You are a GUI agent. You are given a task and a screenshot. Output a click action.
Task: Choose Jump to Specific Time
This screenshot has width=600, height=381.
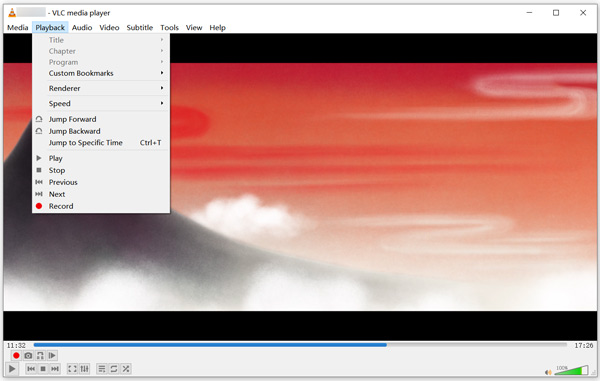coord(101,143)
